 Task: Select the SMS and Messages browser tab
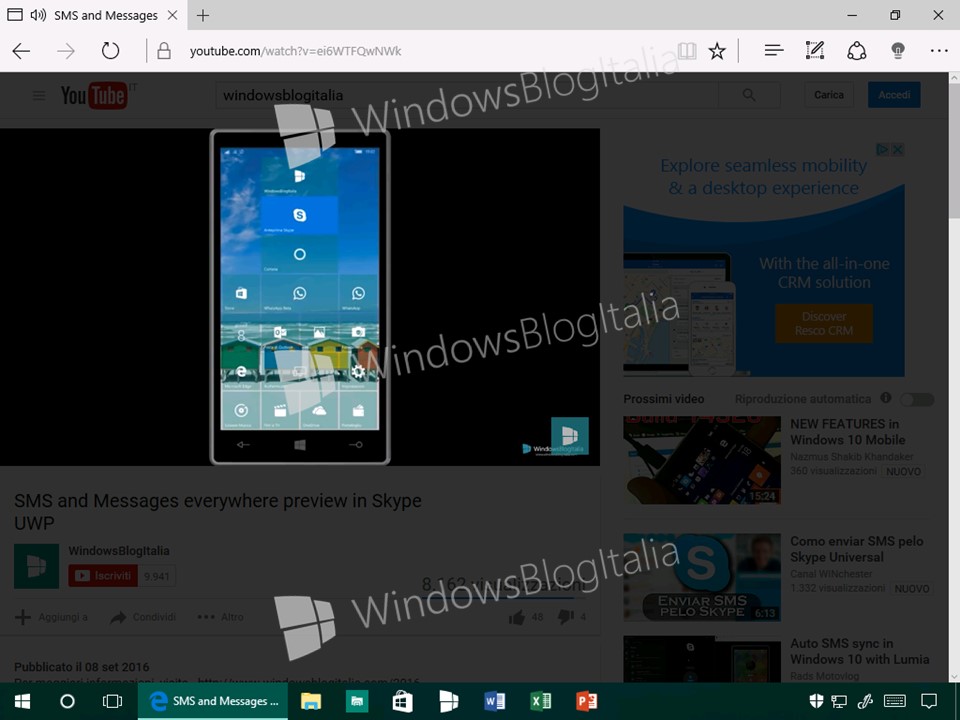pos(93,15)
